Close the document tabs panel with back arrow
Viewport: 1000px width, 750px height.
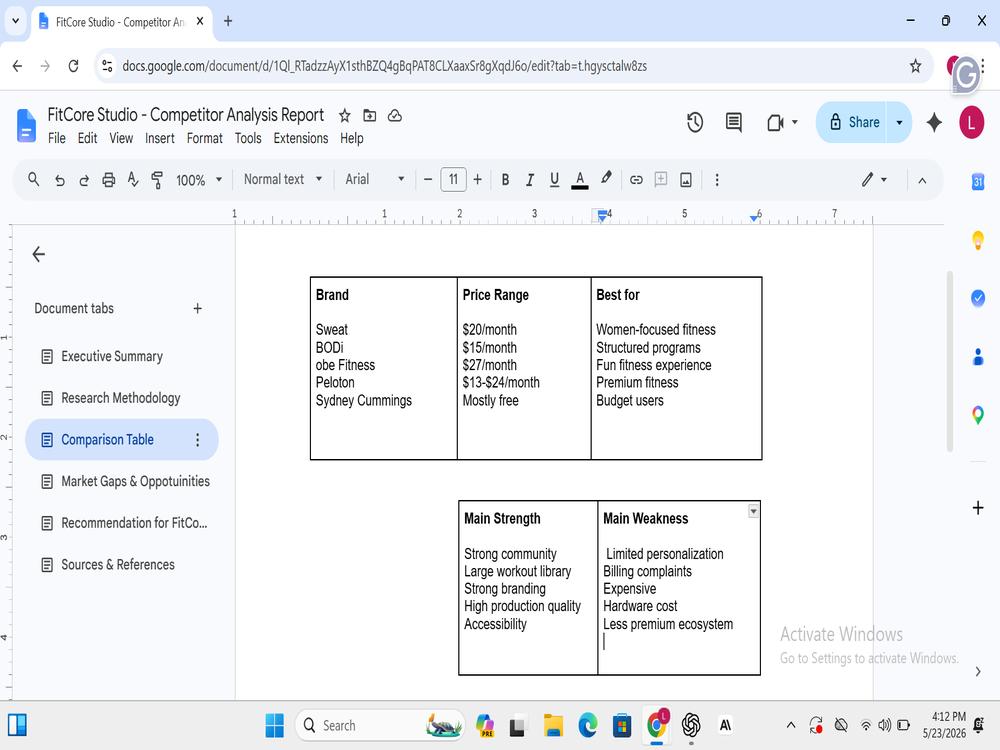point(38,254)
